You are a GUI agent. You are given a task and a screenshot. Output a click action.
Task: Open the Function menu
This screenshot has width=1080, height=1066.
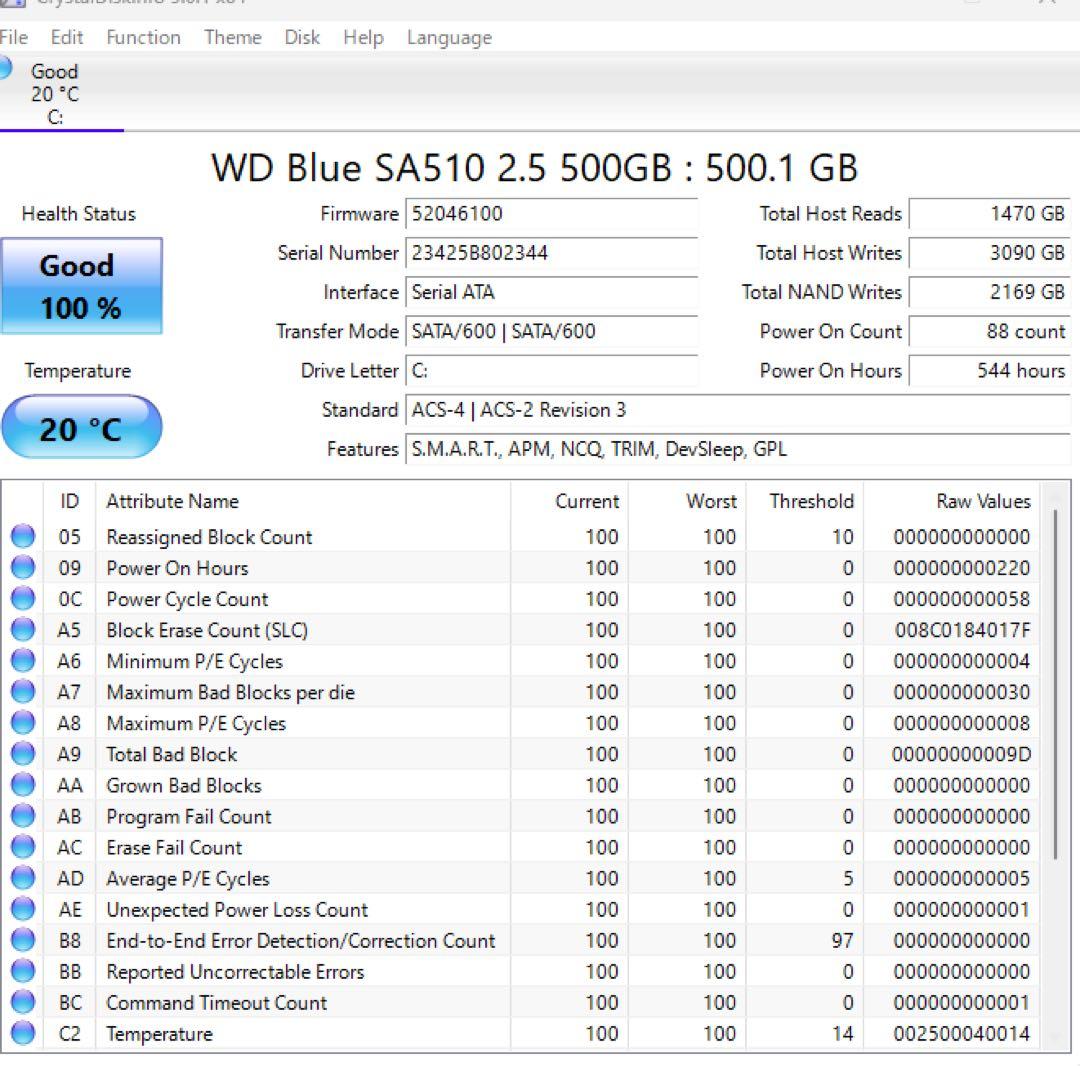tap(143, 37)
